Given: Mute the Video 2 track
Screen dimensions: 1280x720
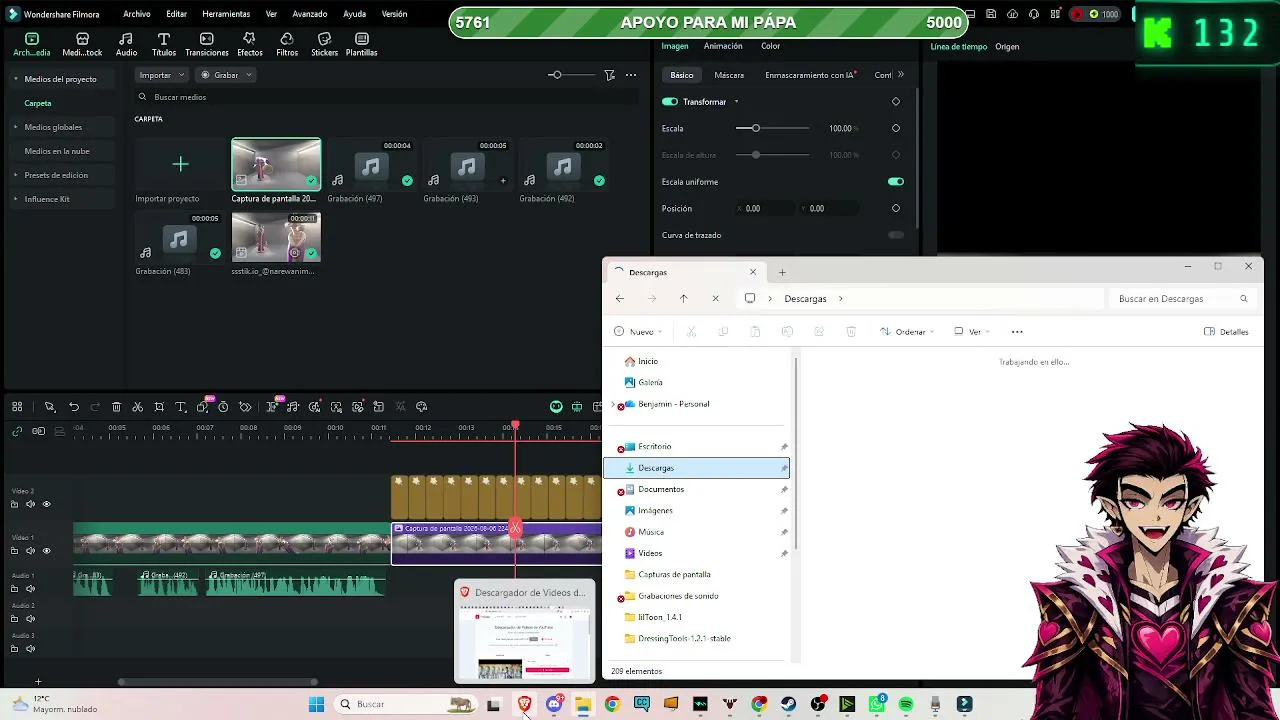Looking at the screenshot, I should click(30, 504).
